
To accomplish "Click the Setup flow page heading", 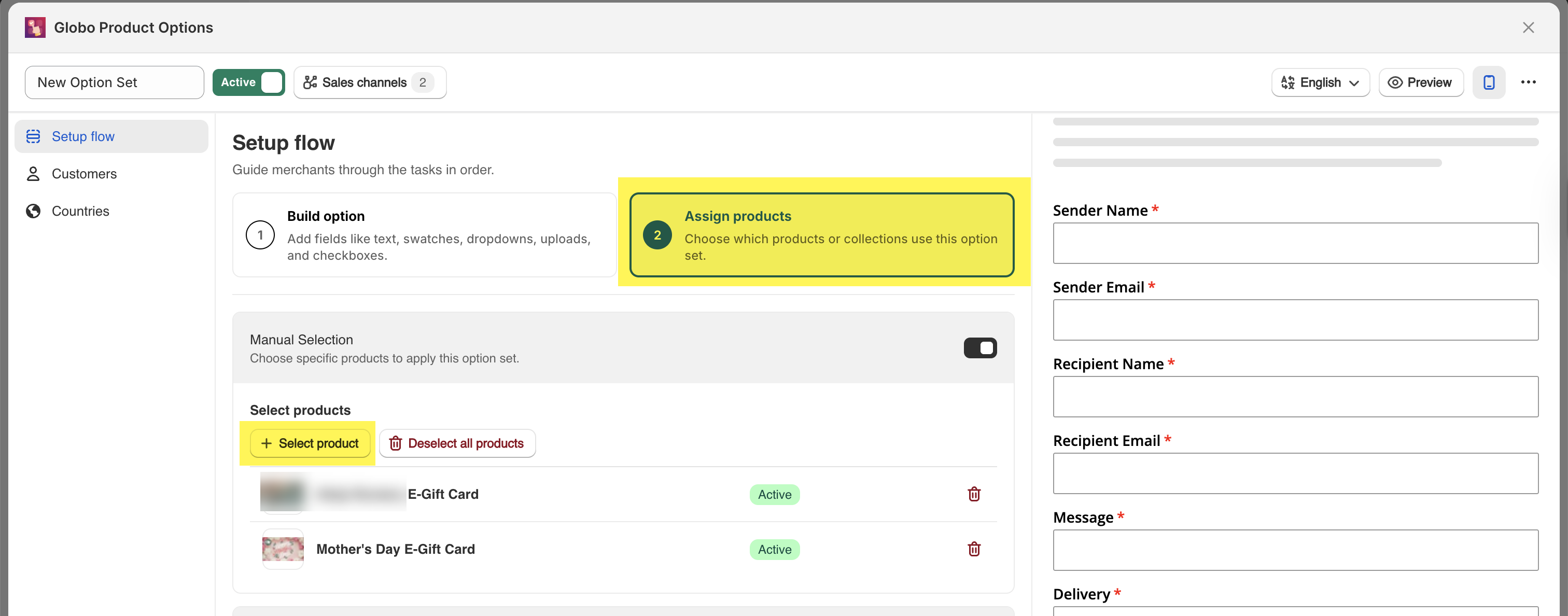I will (x=284, y=143).
